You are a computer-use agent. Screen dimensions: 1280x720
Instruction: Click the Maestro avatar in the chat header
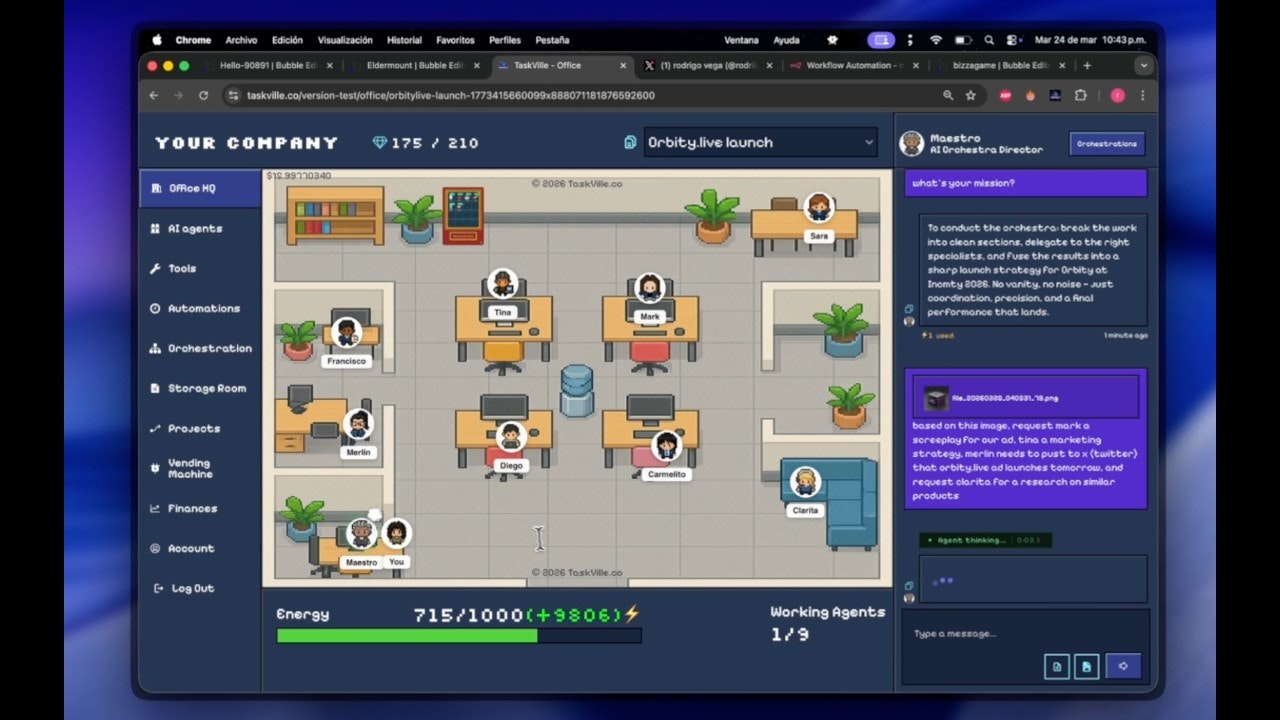(x=911, y=143)
